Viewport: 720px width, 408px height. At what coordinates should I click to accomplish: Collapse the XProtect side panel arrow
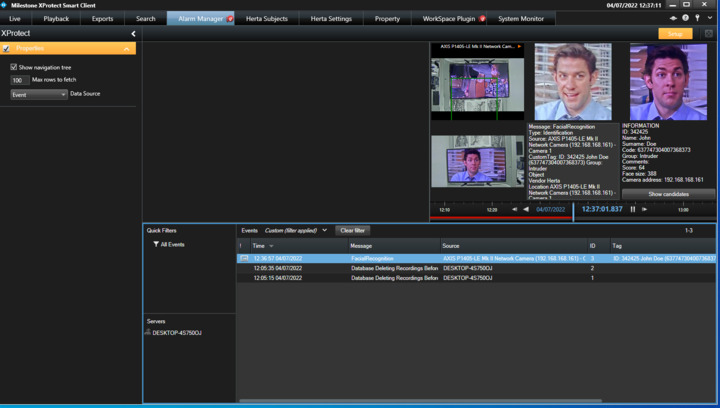(133, 33)
